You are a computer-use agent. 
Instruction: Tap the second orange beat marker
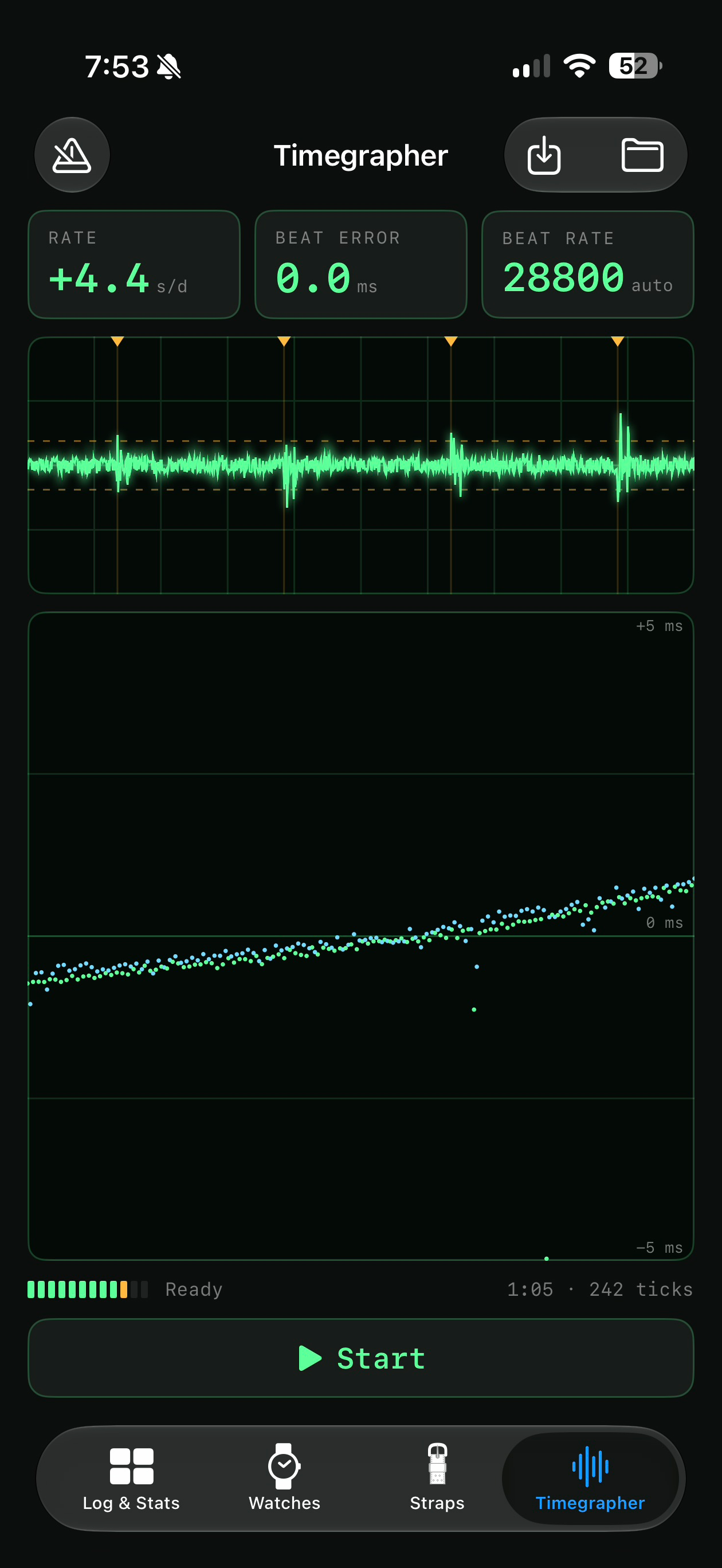coord(284,342)
